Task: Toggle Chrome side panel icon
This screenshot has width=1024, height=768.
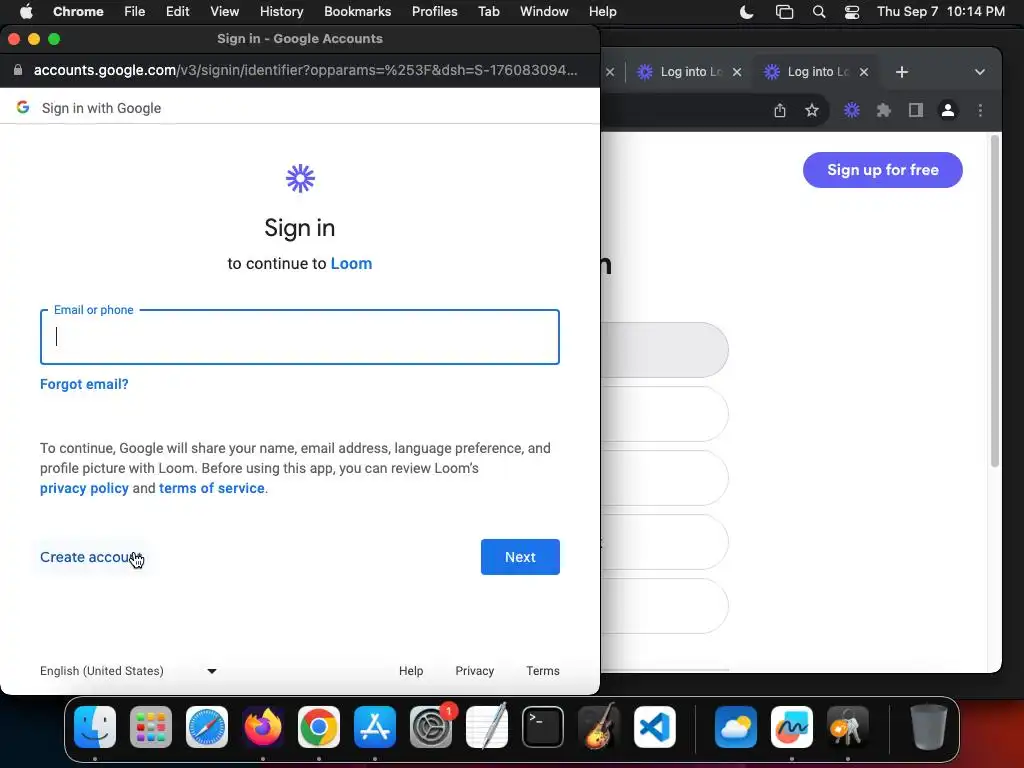Action: 916,110
